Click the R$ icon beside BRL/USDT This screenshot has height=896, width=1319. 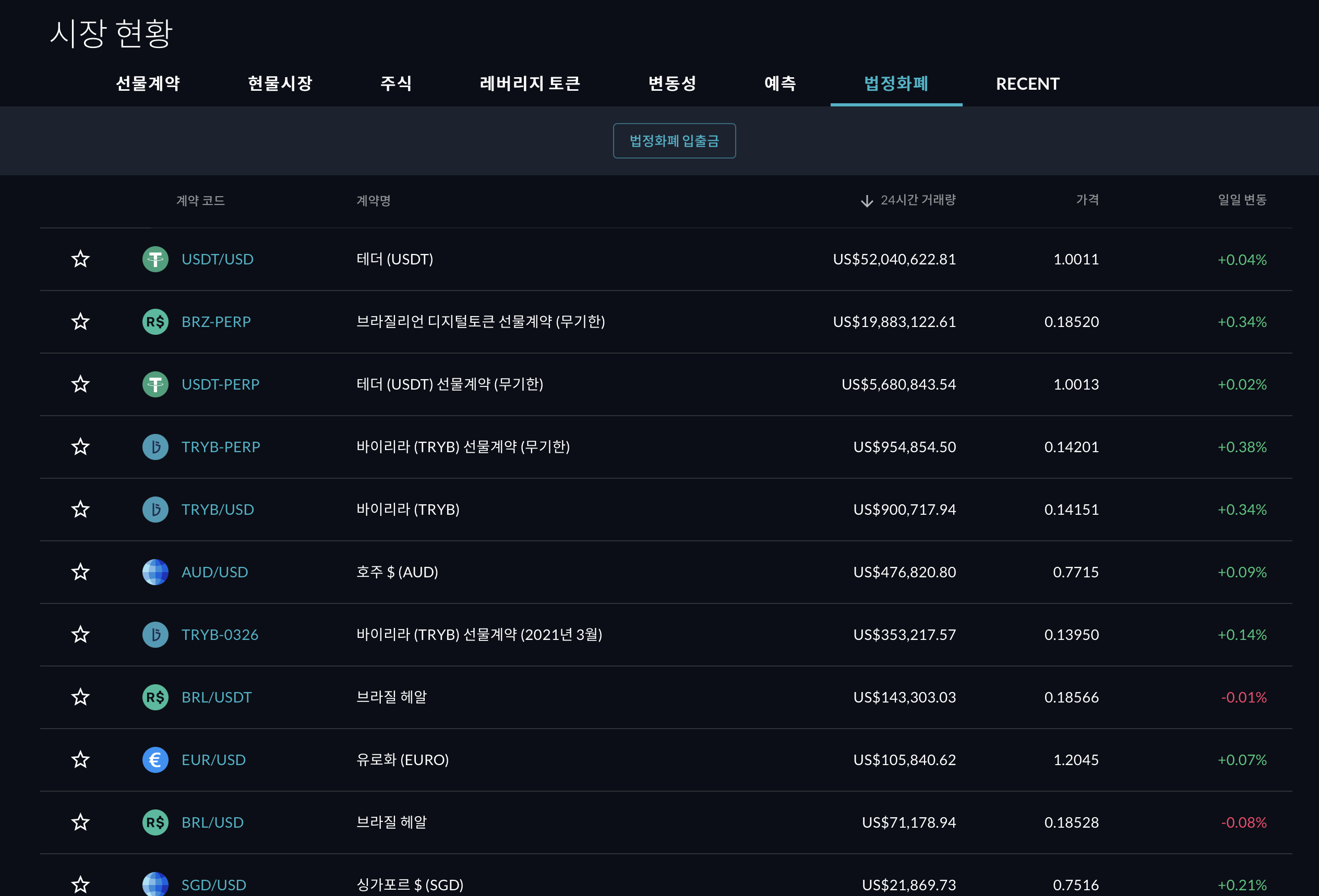click(155, 697)
